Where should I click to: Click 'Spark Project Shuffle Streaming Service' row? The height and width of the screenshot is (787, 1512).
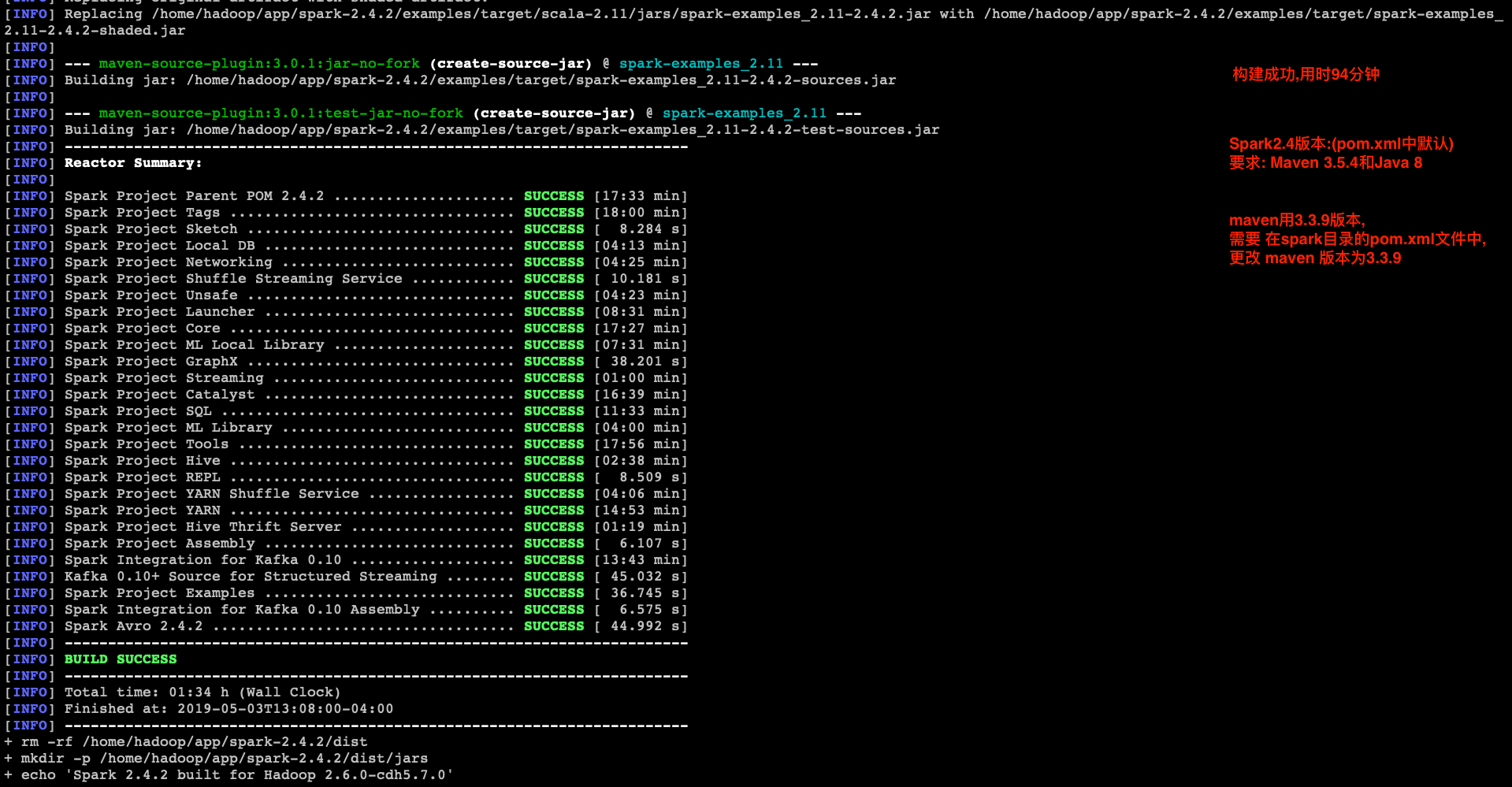point(347,279)
